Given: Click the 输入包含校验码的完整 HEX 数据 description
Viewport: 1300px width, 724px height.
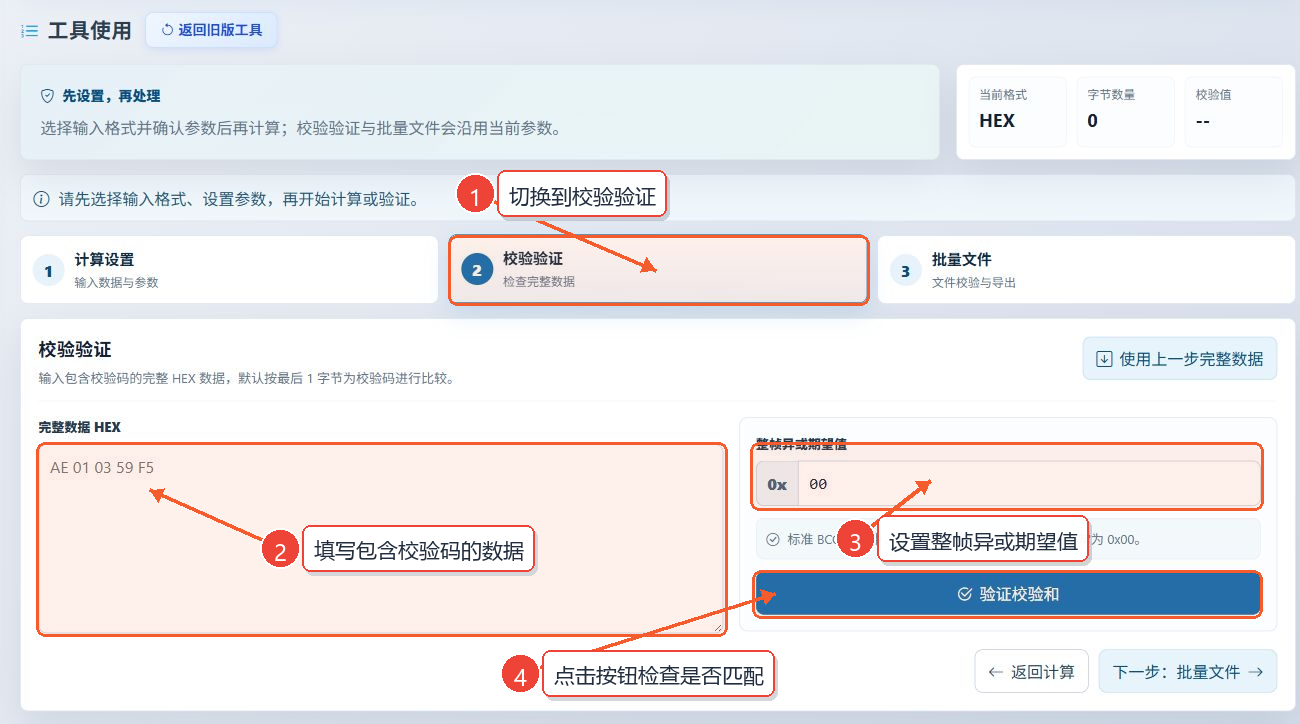Looking at the screenshot, I should pos(247,379).
